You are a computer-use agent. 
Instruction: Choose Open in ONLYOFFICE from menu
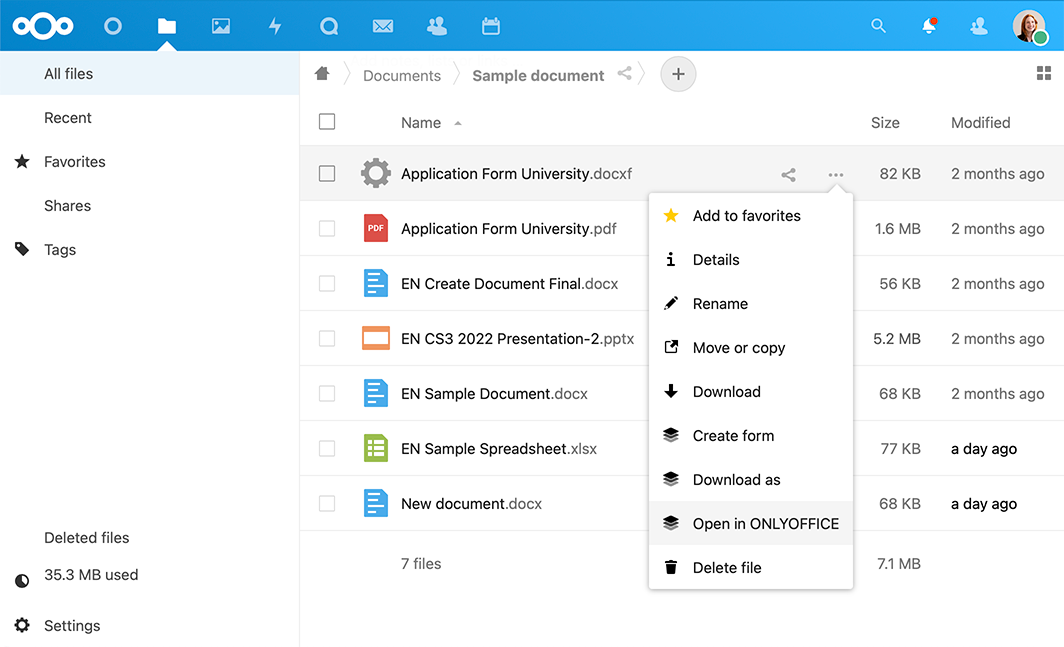(765, 523)
